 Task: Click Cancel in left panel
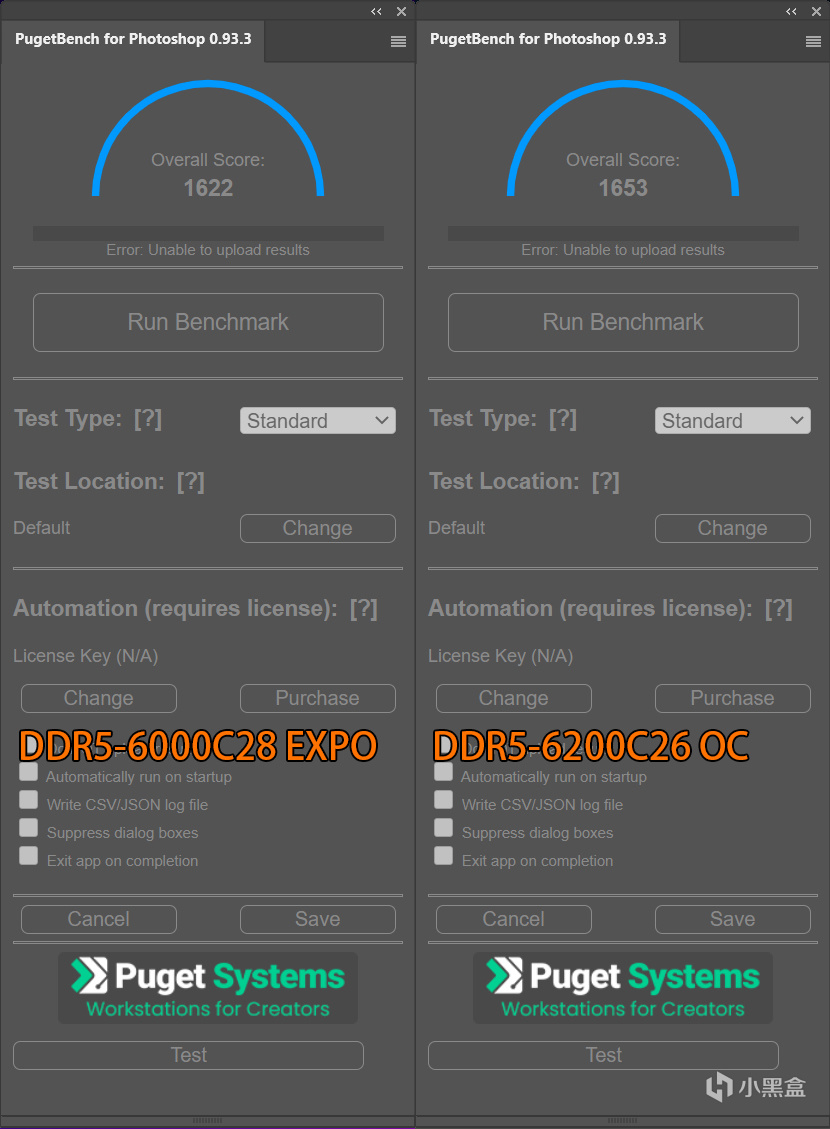point(99,919)
